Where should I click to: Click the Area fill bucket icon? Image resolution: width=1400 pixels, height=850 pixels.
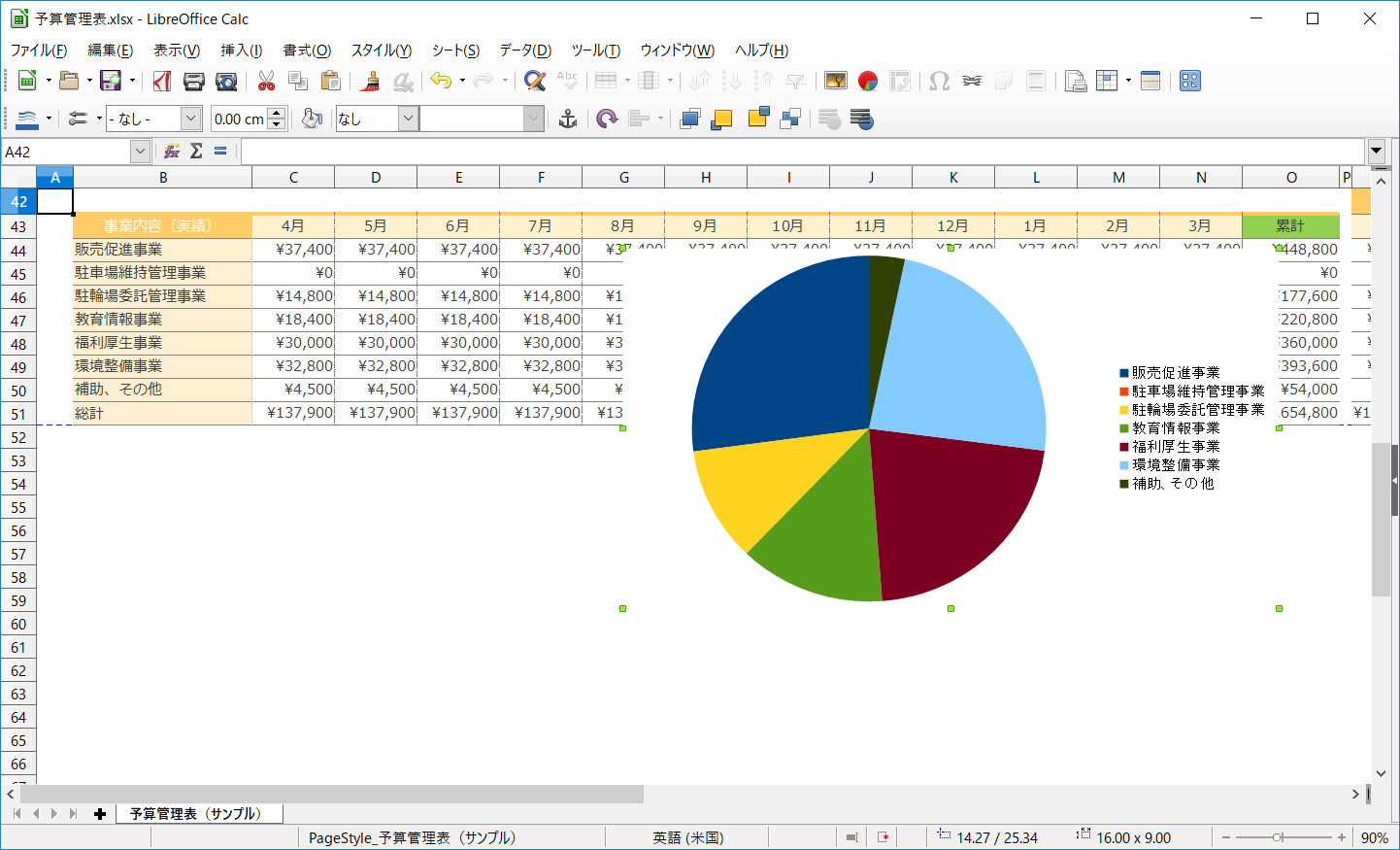click(312, 119)
